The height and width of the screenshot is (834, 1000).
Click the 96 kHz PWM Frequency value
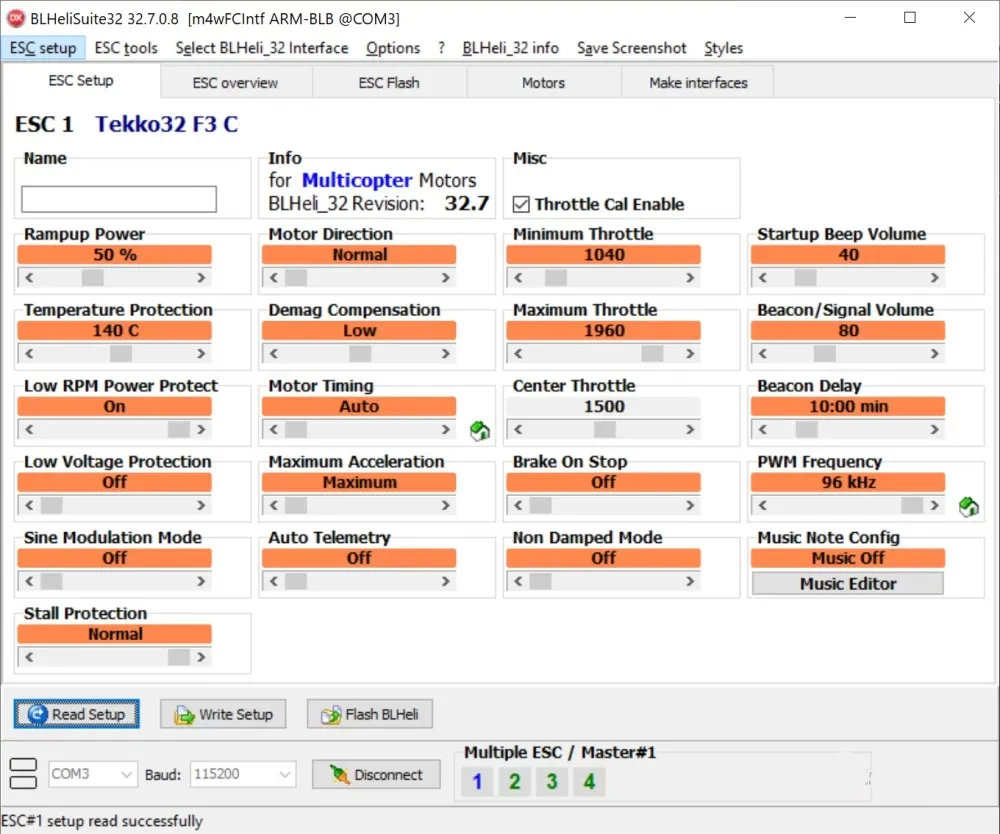(x=848, y=482)
